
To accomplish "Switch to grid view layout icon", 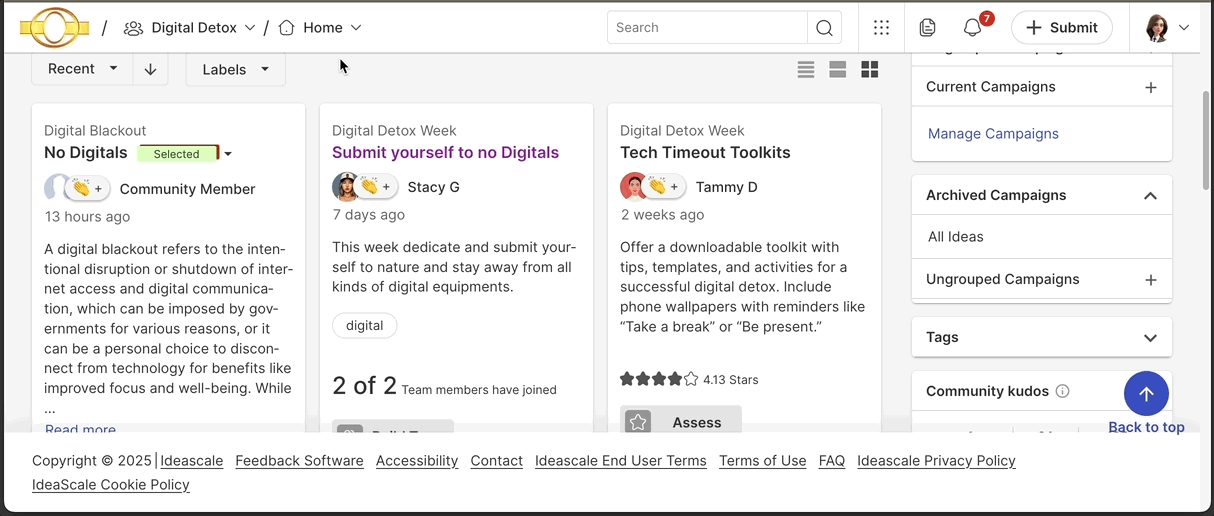I will point(870,69).
